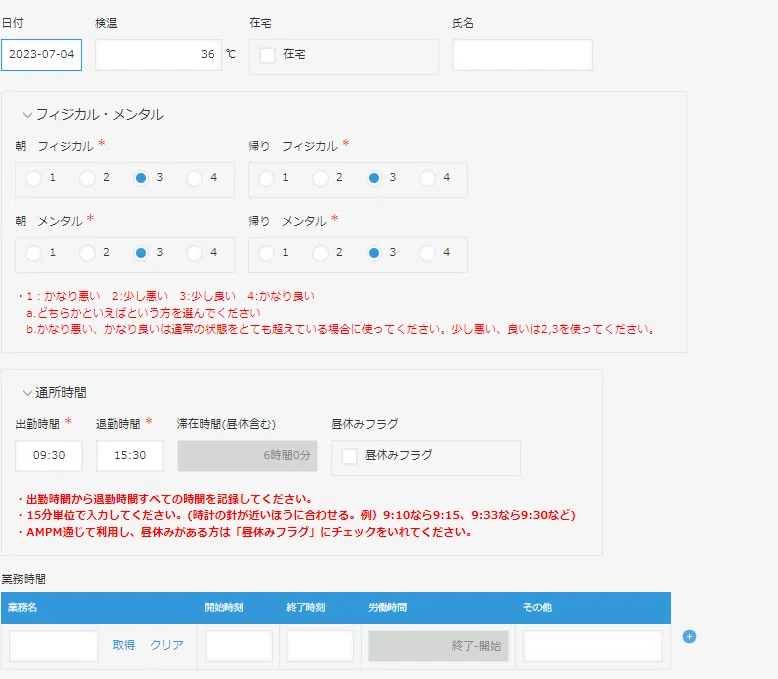Click the 開始時刻 input field in table

click(239, 646)
